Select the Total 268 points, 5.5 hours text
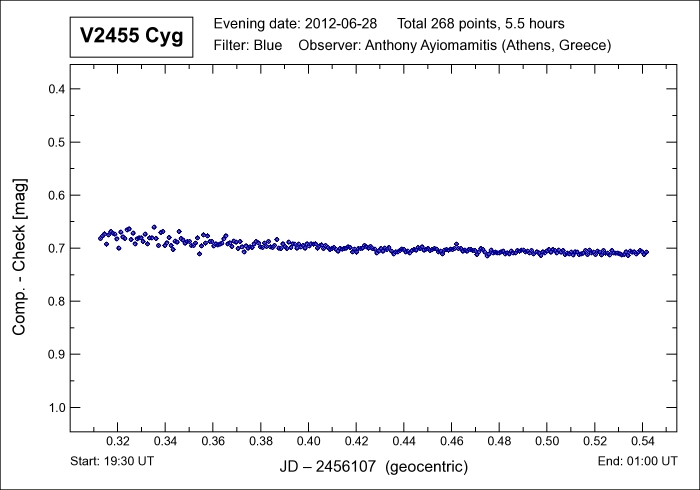Viewport: 700px width, 490px height. [480, 23]
